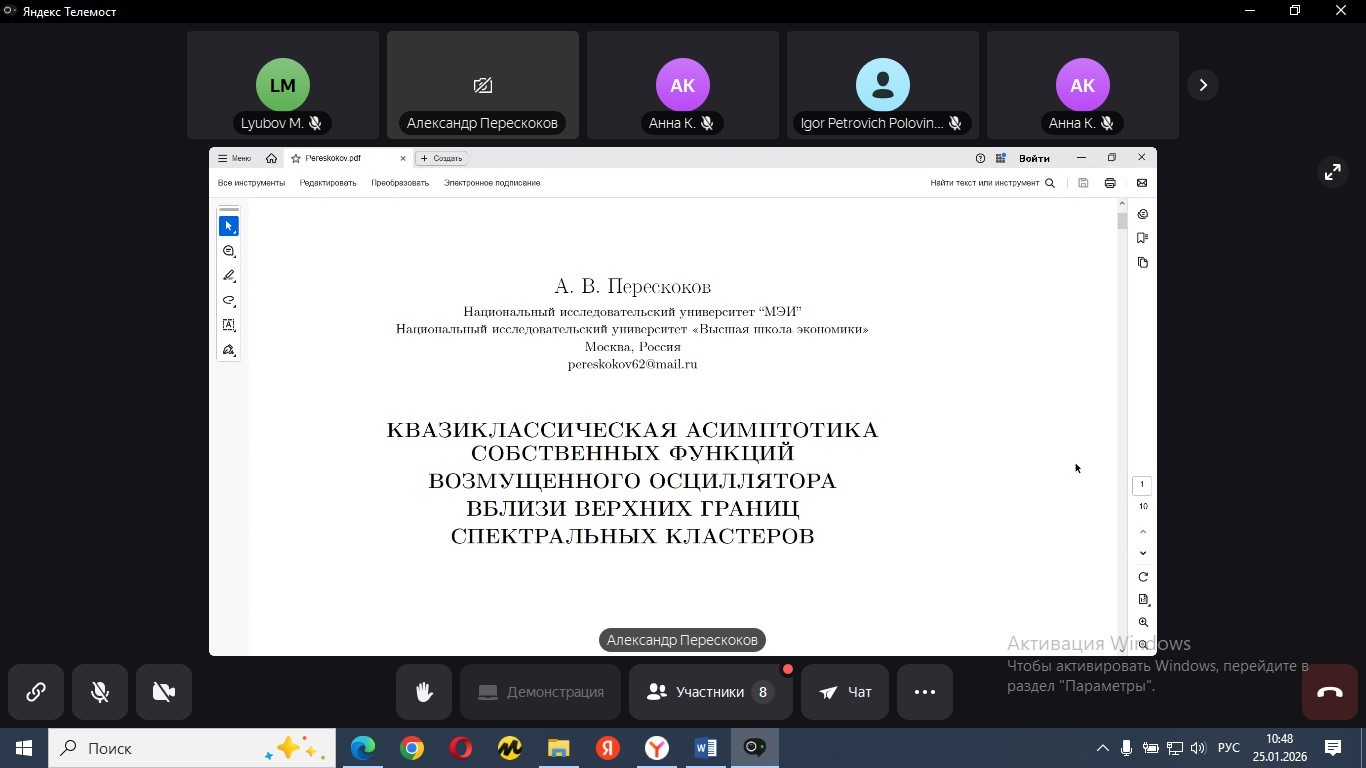Select the highlight/comment tool in Acrobat sidebar
1366x768 pixels.
[228, 251]
